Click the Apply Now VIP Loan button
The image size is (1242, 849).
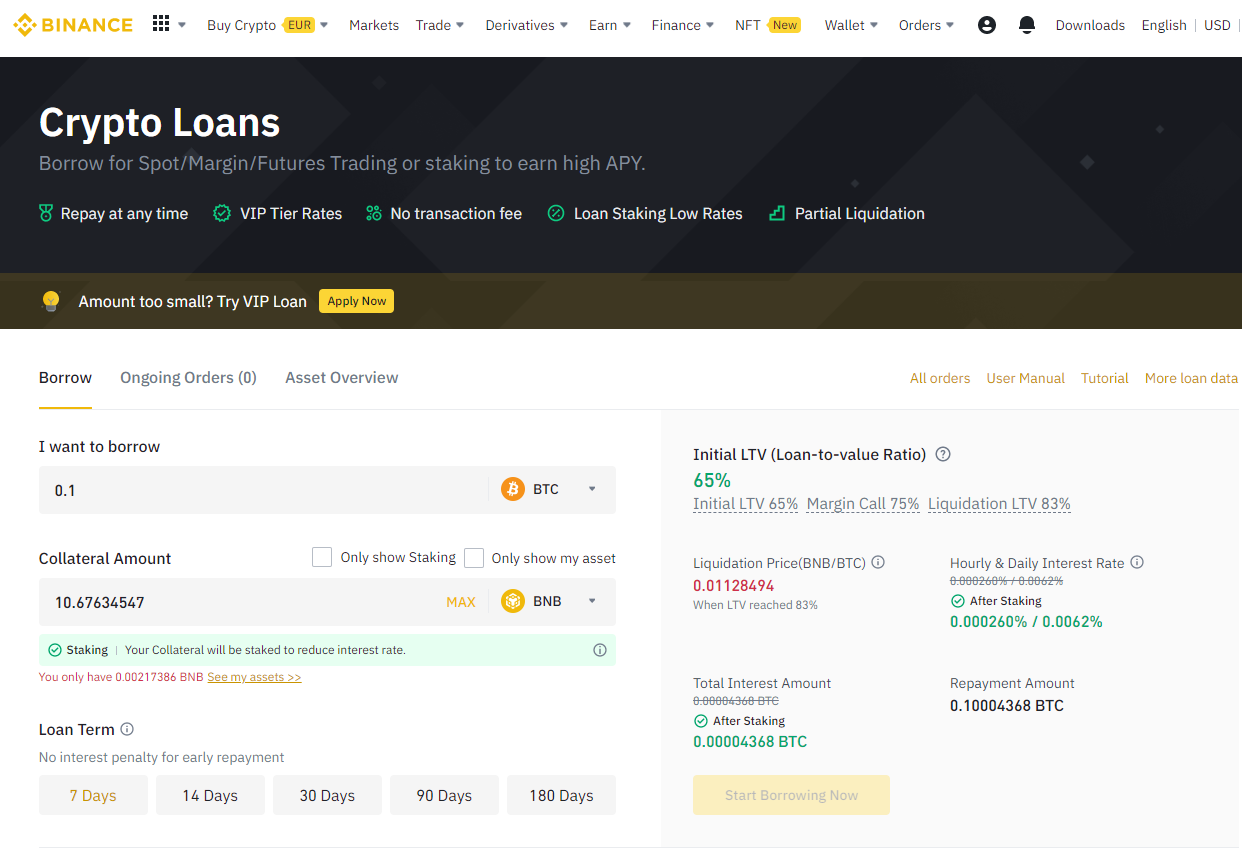click(x=356, y=301)
